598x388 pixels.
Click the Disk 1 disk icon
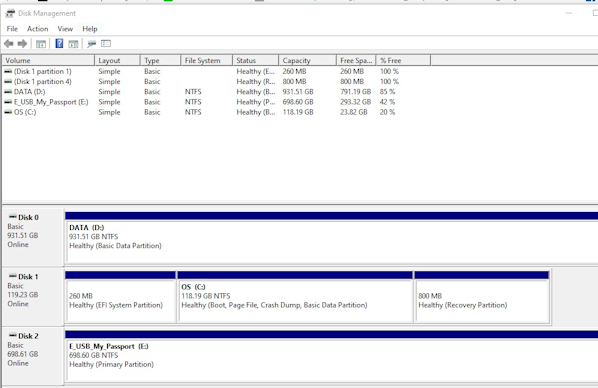click(x=13, y=276)
